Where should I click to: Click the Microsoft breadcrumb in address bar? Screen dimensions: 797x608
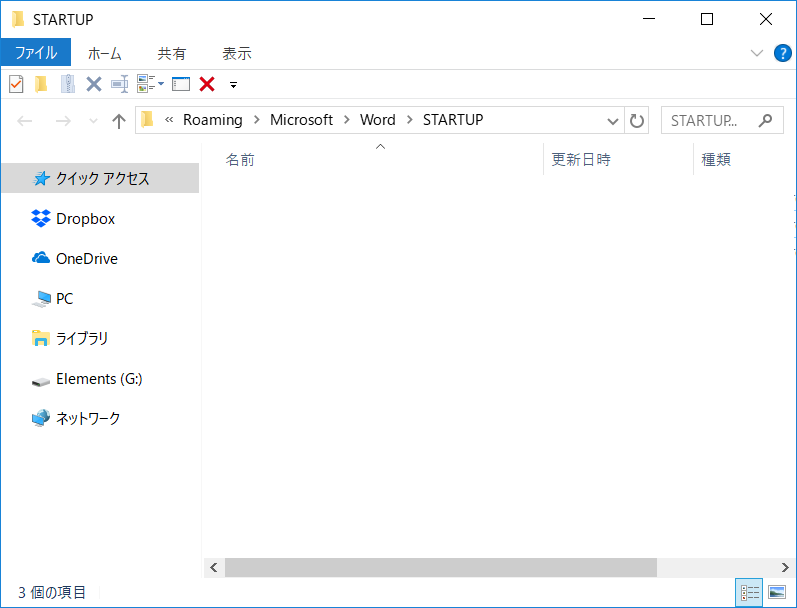click(301, 120)
